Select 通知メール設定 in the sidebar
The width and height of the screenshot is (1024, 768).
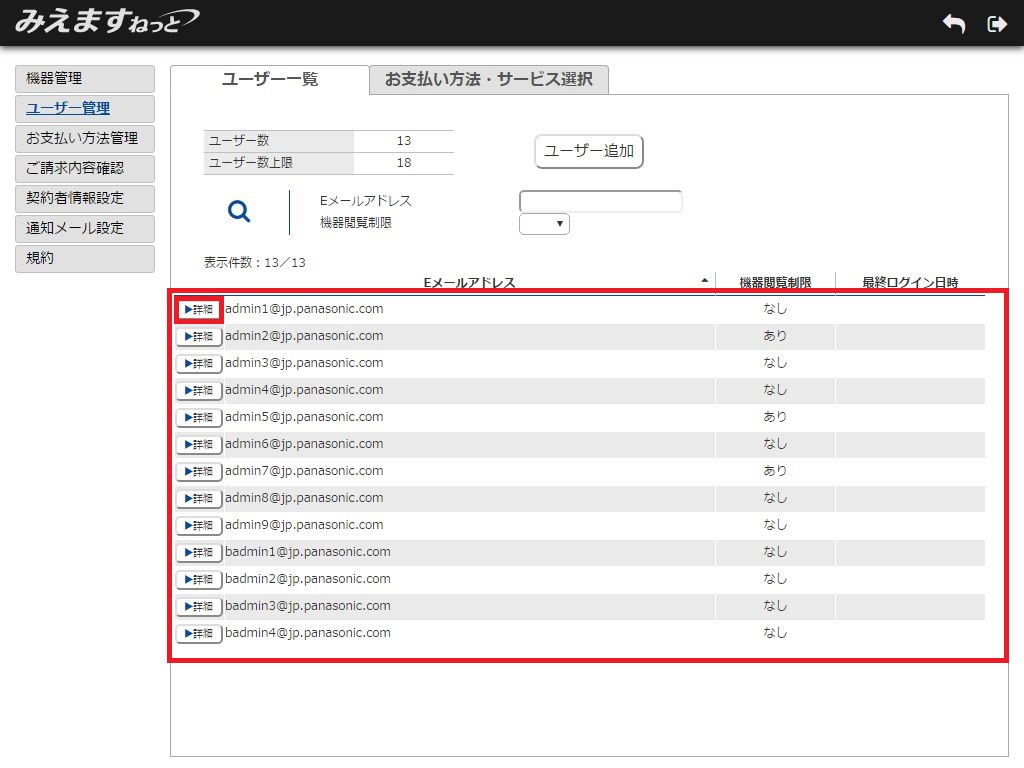[x=85, y=229]
